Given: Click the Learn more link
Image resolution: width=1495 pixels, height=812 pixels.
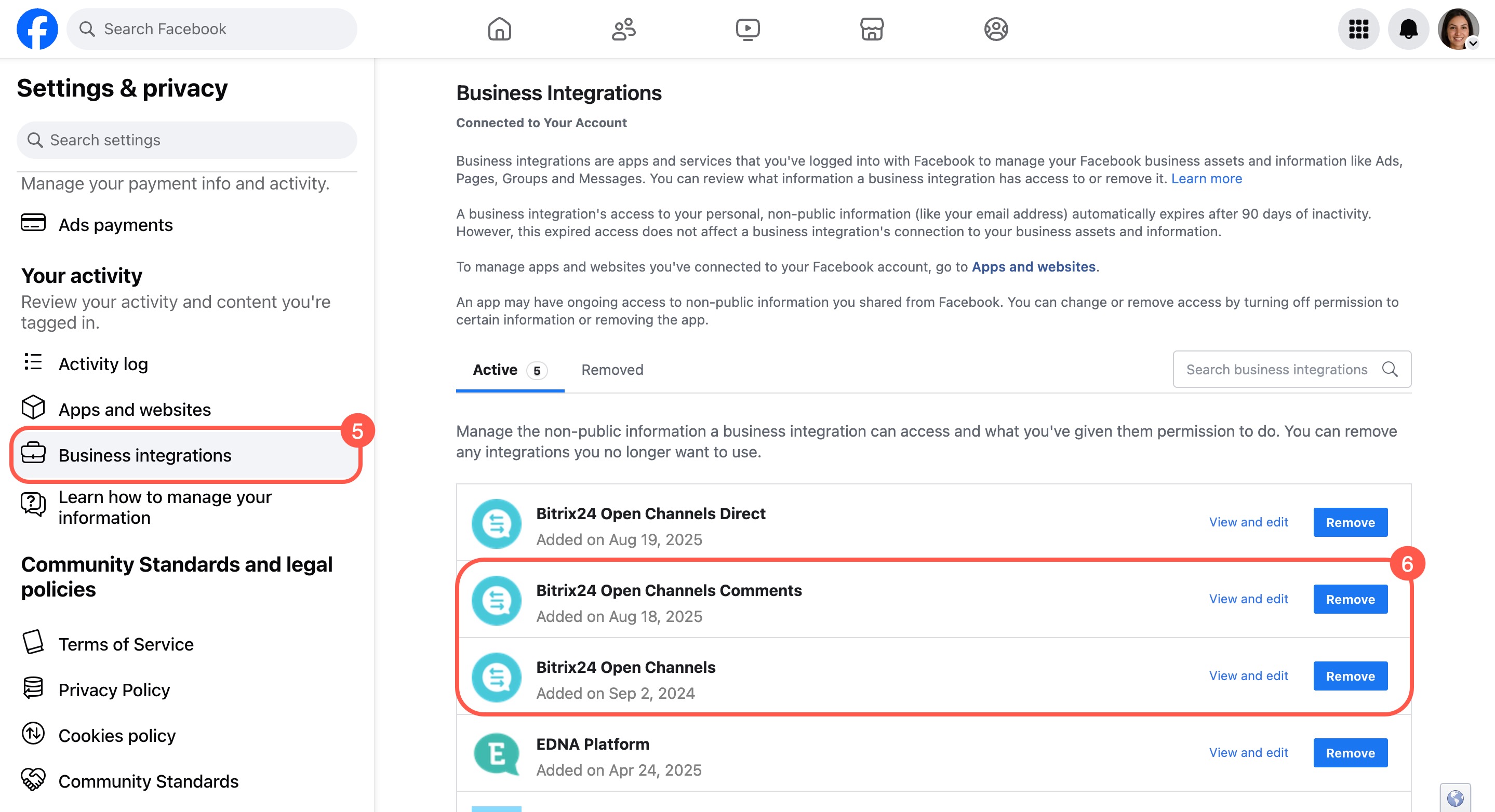Looking at the screenshot, I should point(1206,179).
